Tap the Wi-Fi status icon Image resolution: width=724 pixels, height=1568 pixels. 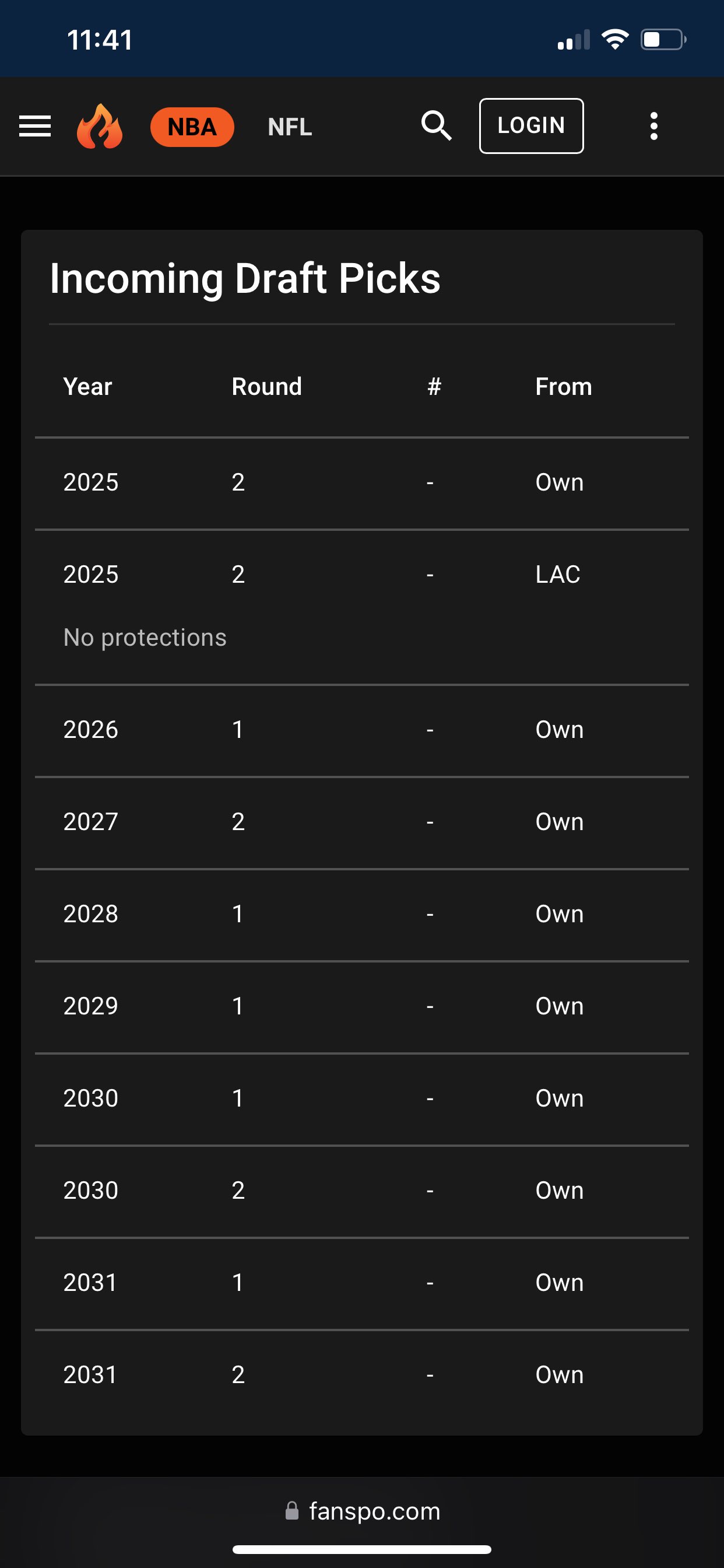614,40
